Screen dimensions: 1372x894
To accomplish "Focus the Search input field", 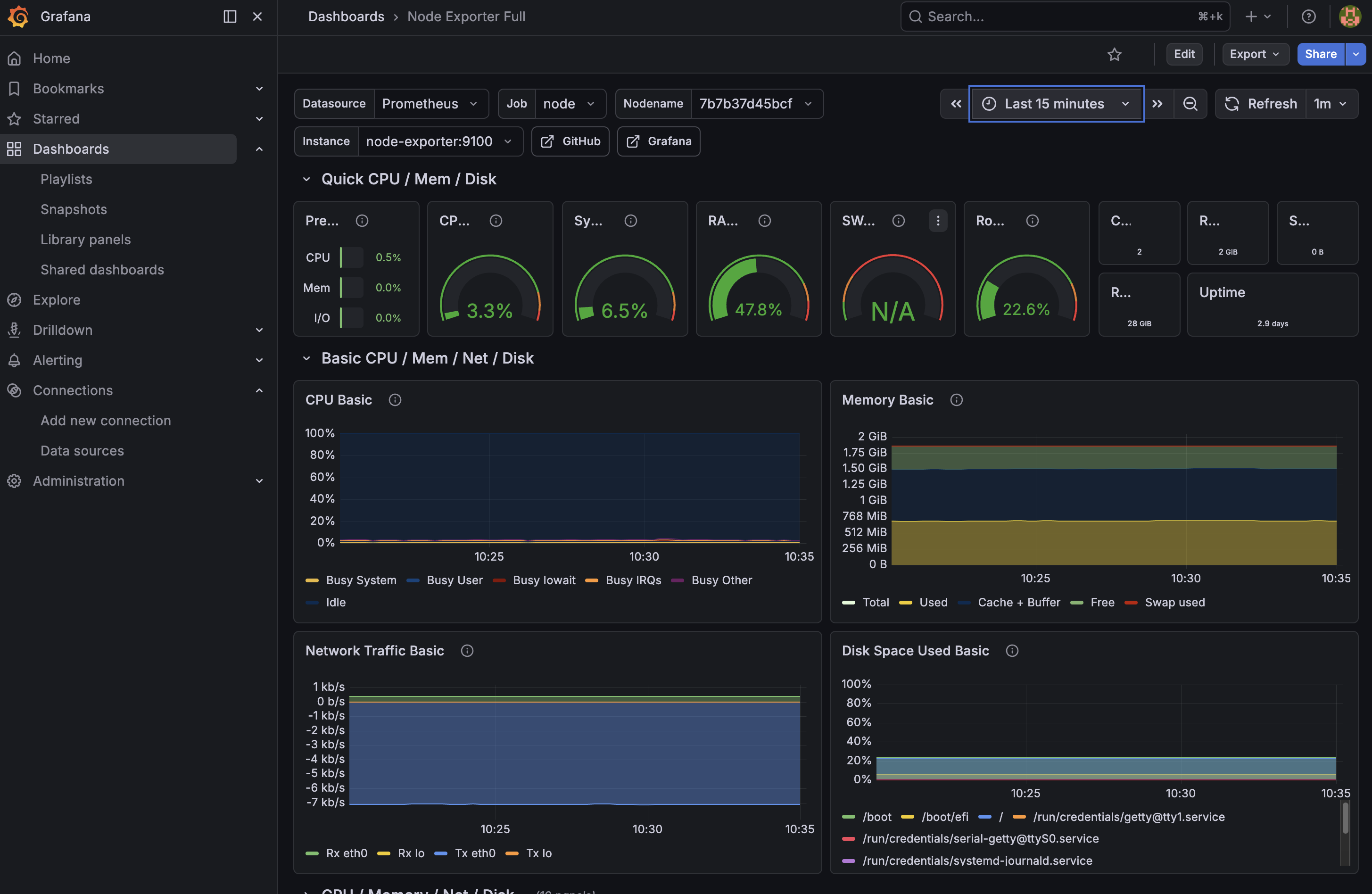I will (x=1065, y=16).
